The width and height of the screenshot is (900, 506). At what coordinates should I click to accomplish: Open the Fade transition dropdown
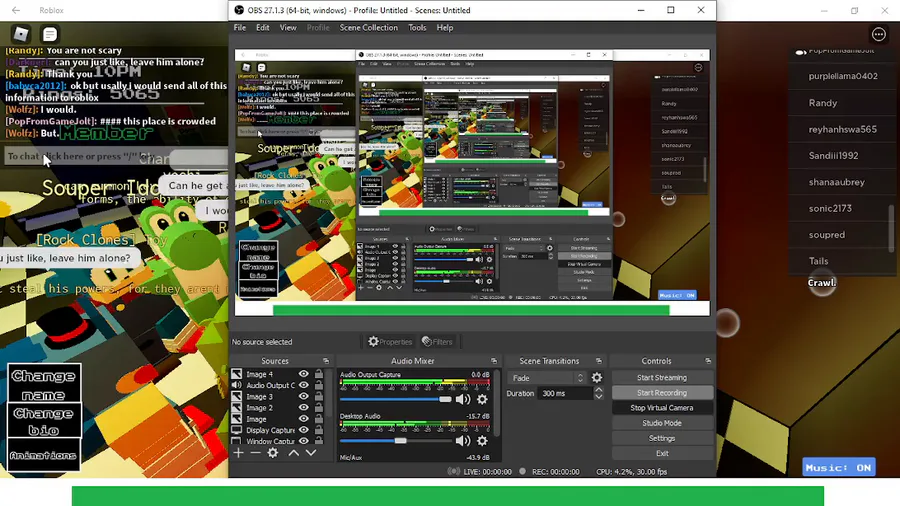[x=546, y=378]
